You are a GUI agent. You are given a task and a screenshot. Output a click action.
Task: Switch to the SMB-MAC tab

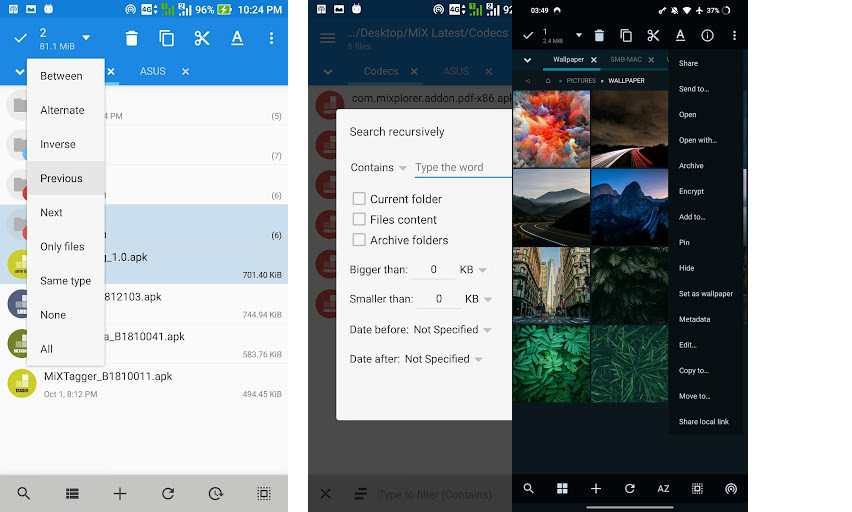627,60
